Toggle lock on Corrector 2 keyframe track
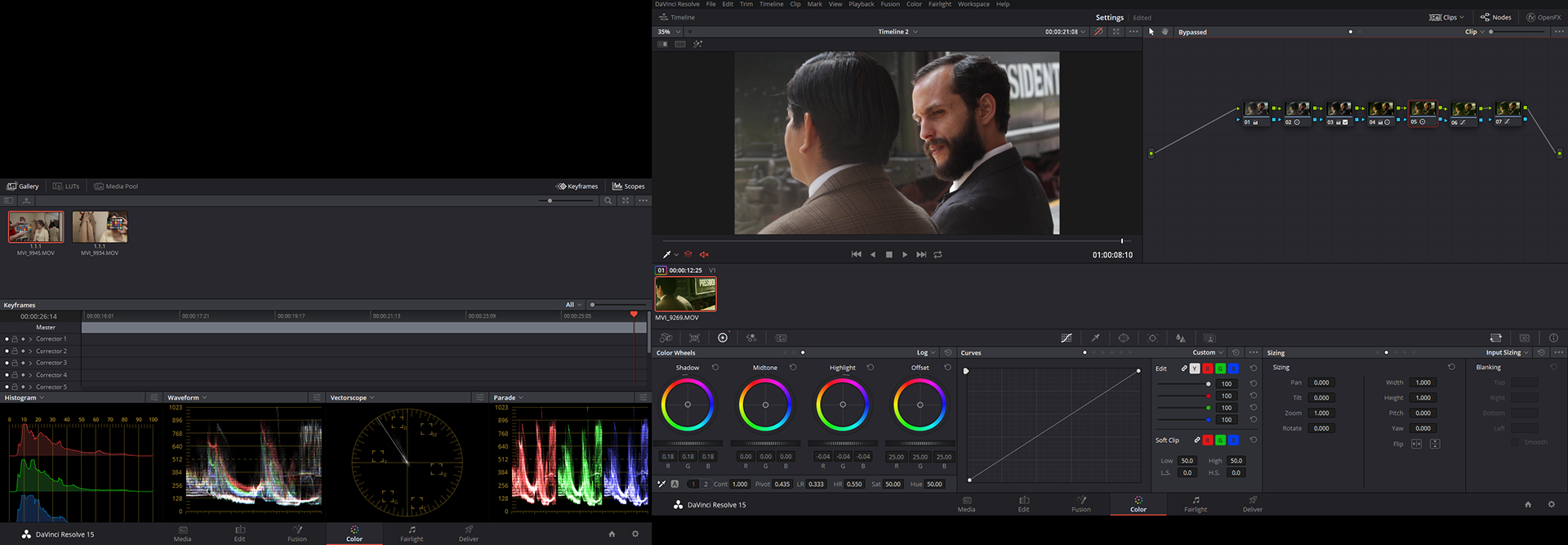Screen dimensions: 1568x545 pos(15,351)
